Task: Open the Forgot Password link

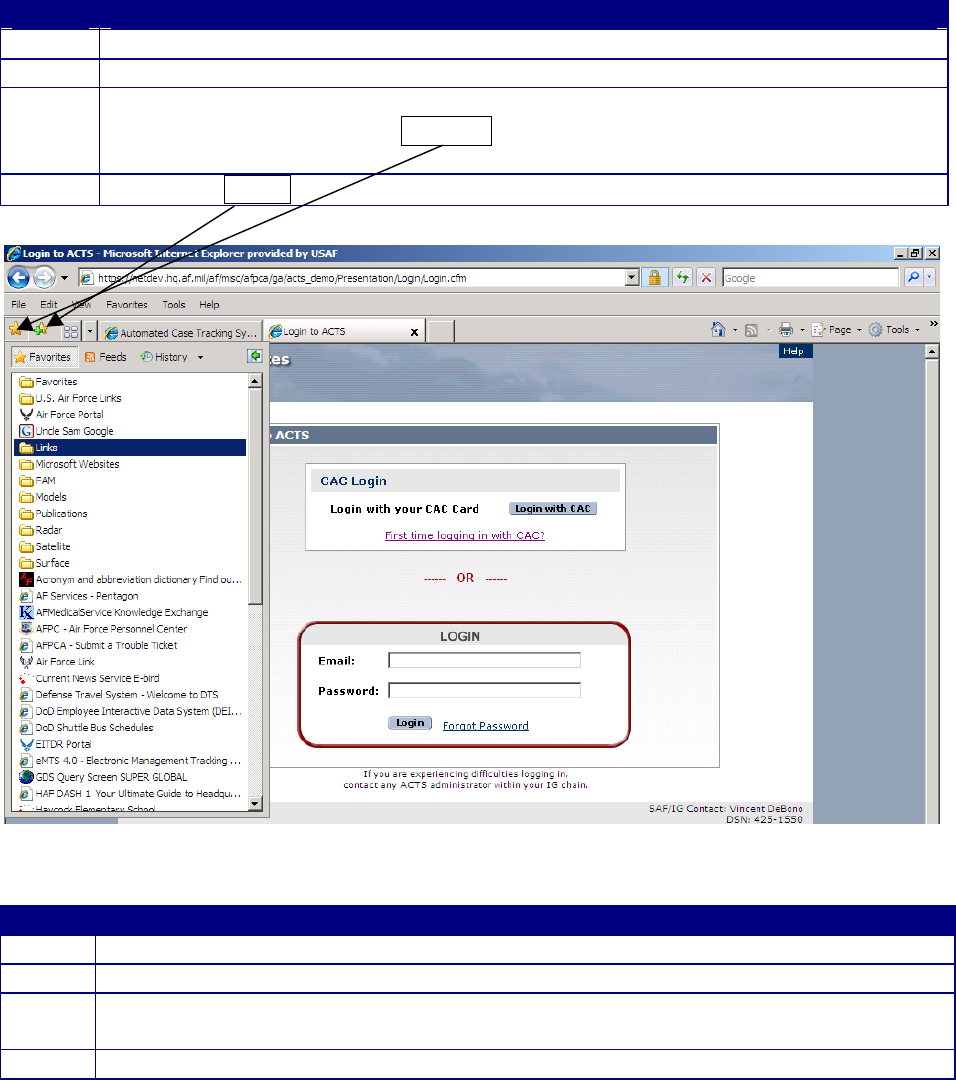Action: 486,725
